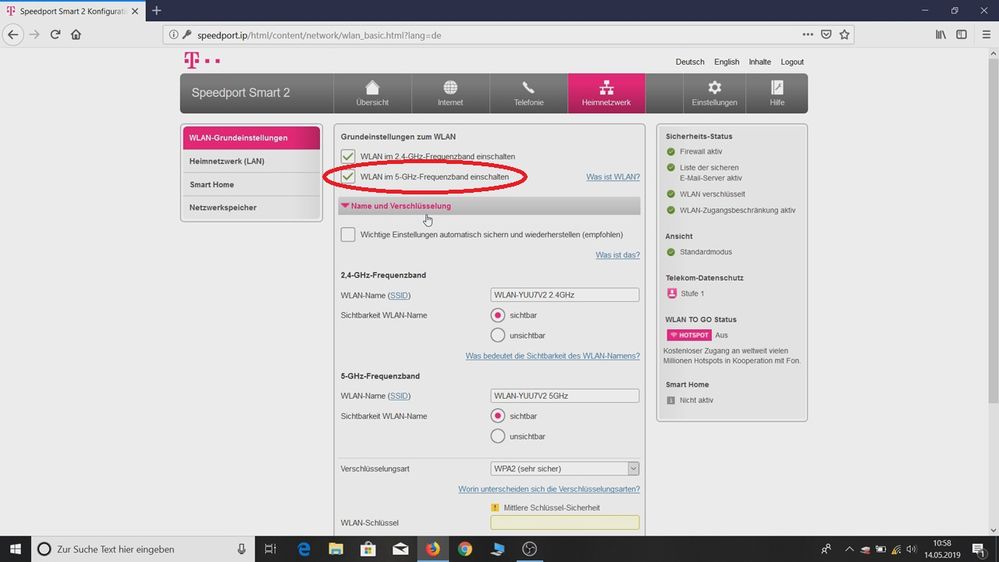Open Windows notification center
Viewport: 999px width, 562px height.
979,549
